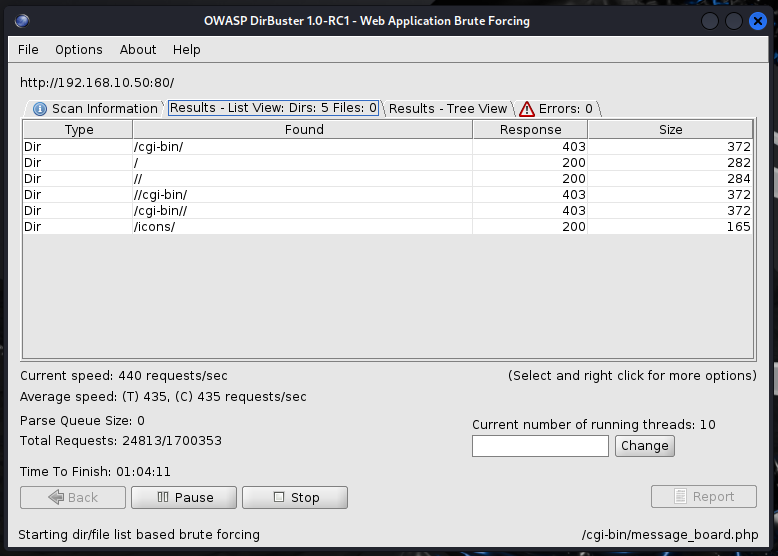Click the DirBuster app icon in title bar
Screen dimensions: 778x556
(x=22, y=21)
